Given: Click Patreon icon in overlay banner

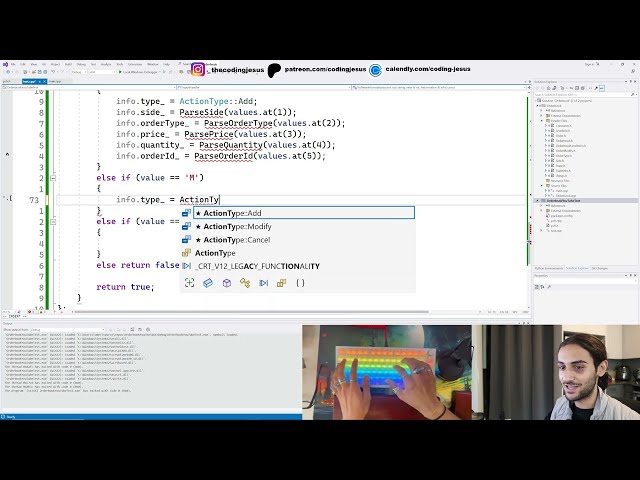Looking at the screenshot, I should pyautogui.click(x=274, y=70).
